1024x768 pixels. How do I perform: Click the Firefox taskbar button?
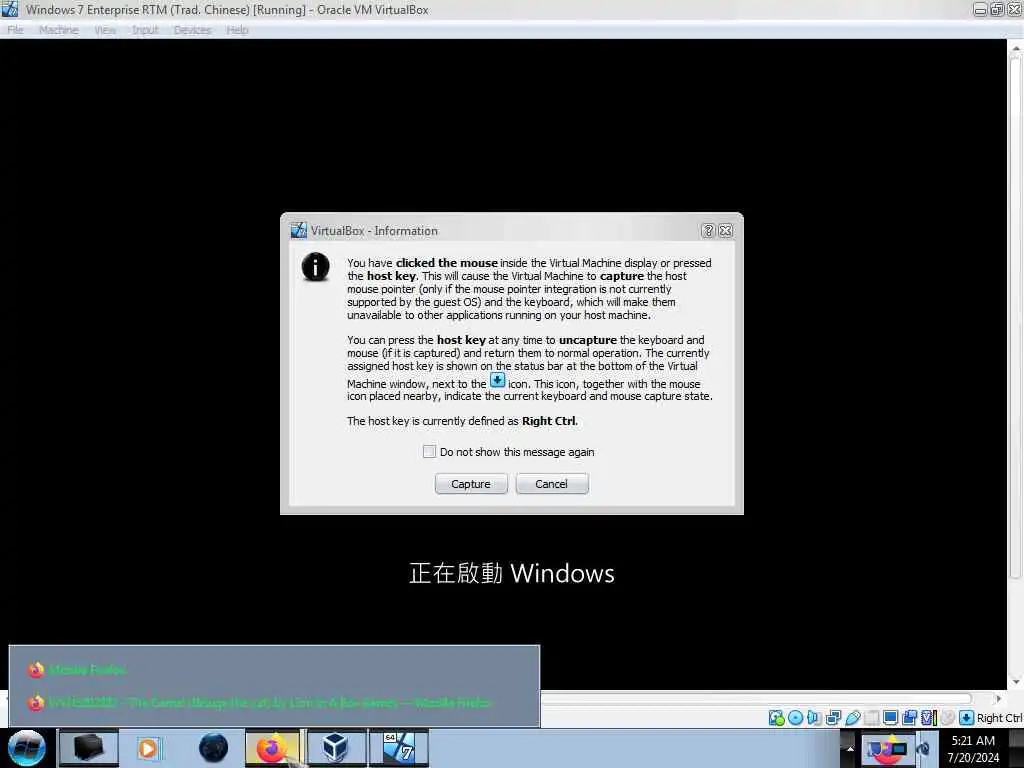(x=272, y=748)
